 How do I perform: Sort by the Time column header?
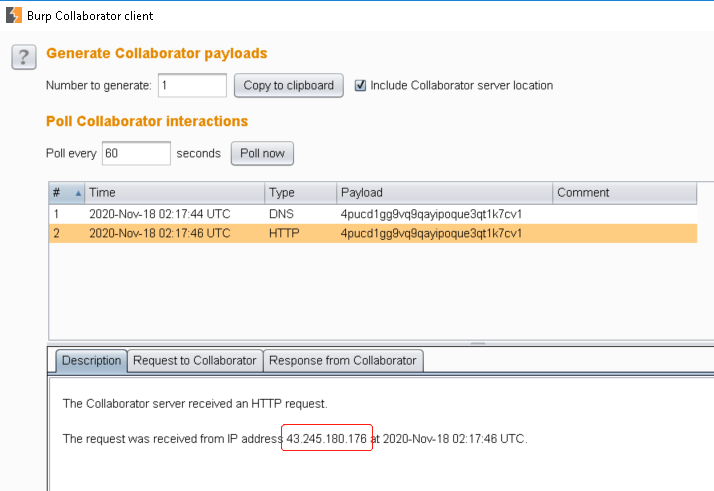click(174, 193)
